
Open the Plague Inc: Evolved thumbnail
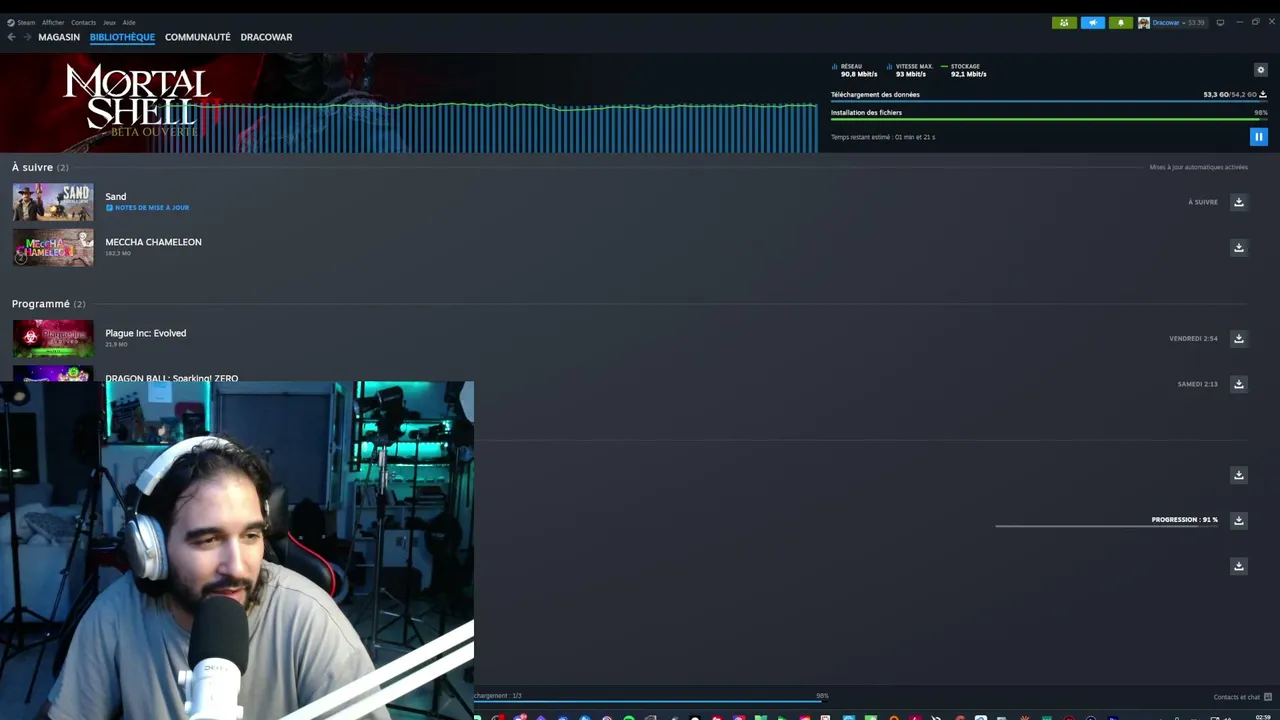(53, 339)
